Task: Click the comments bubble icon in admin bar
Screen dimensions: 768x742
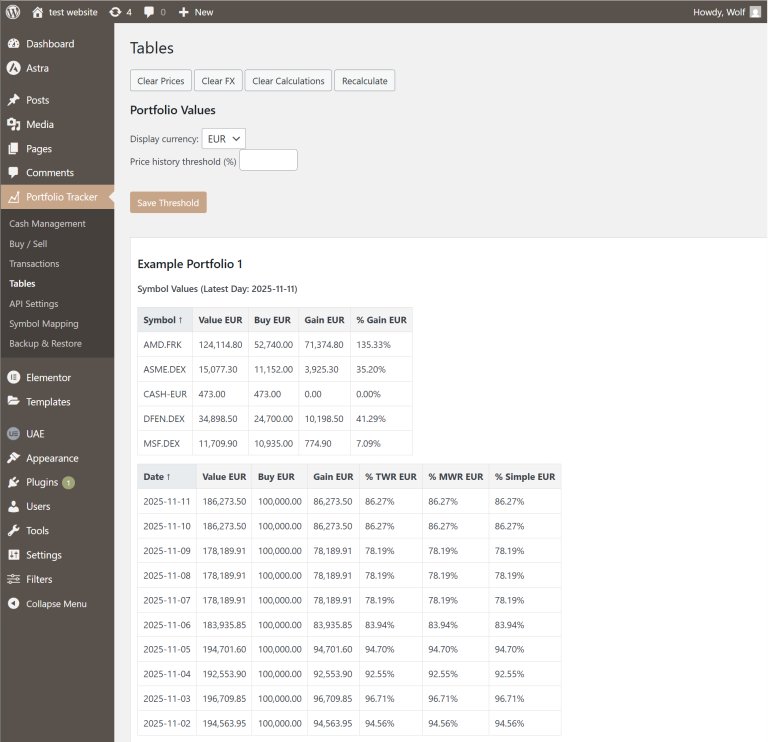Action: (x=149, y=12)
